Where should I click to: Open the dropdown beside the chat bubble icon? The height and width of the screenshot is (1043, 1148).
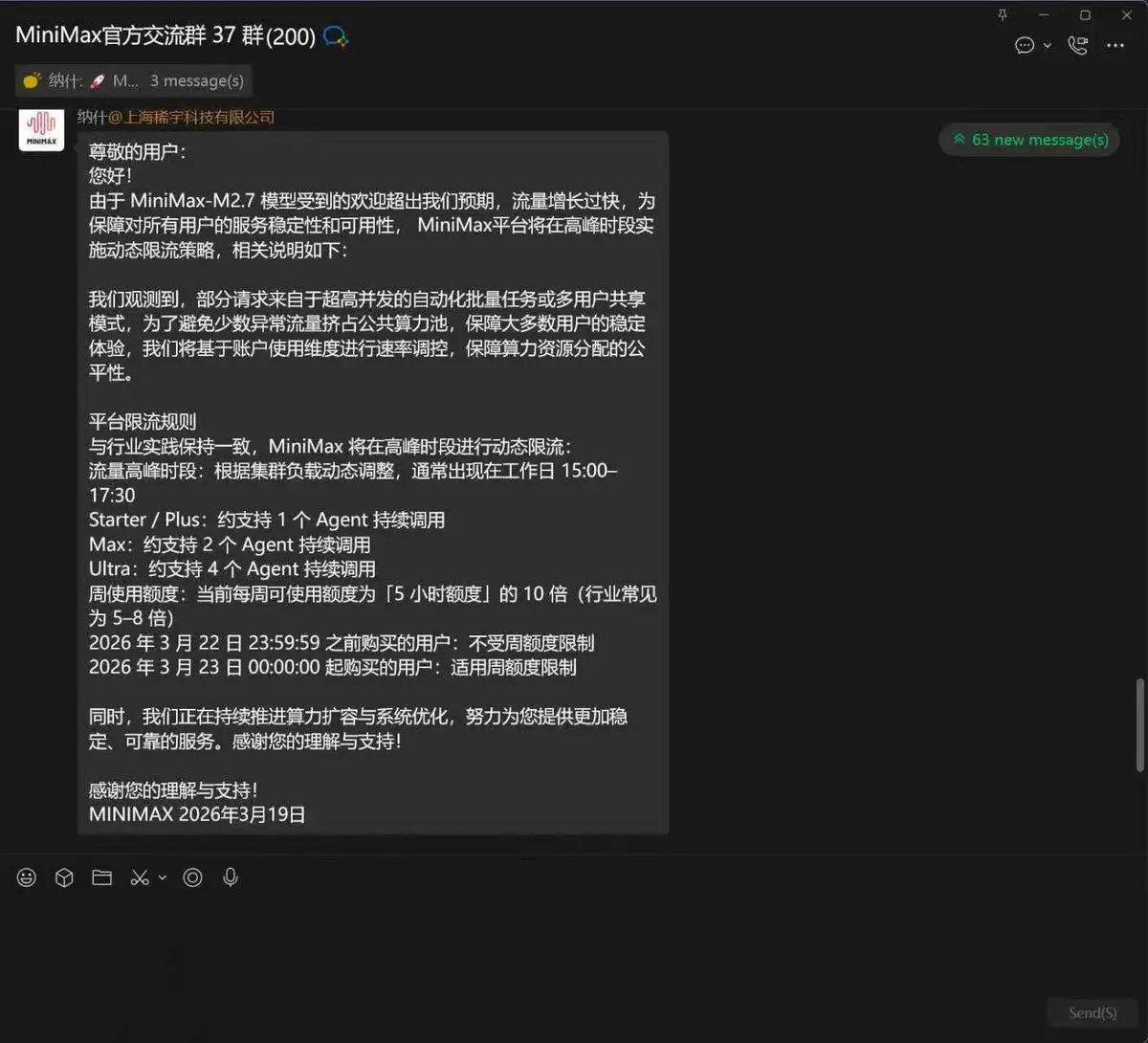coord(1047,45)
